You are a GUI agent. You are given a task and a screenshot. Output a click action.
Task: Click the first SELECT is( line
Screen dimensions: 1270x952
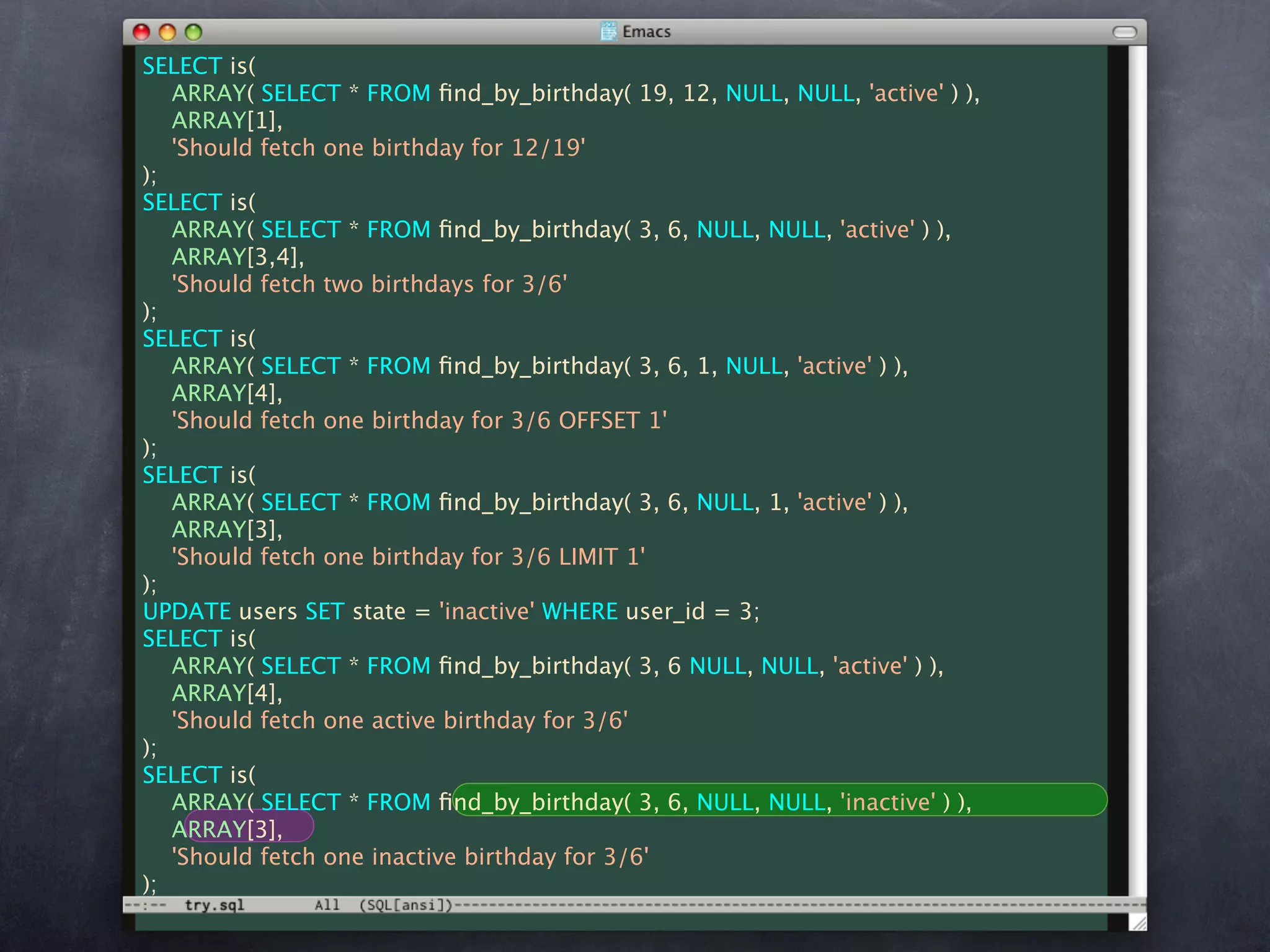[x=198, y=66]
